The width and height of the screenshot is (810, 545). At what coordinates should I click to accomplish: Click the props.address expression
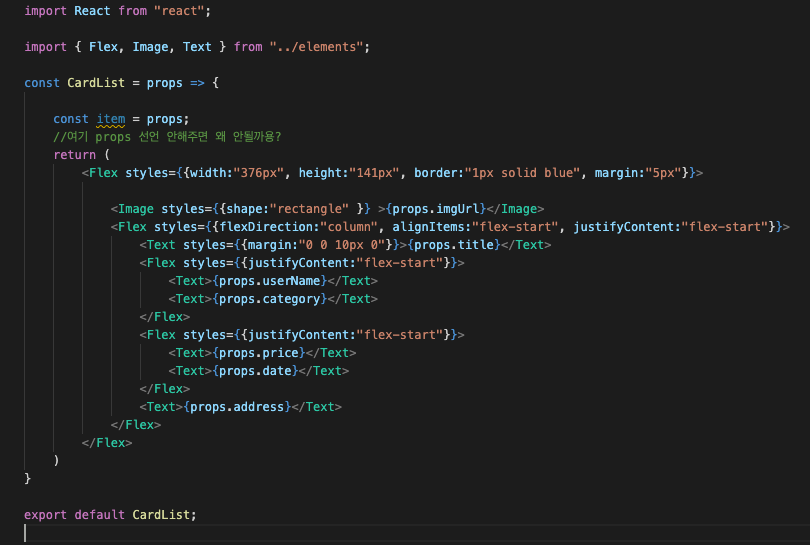[237, 407]
